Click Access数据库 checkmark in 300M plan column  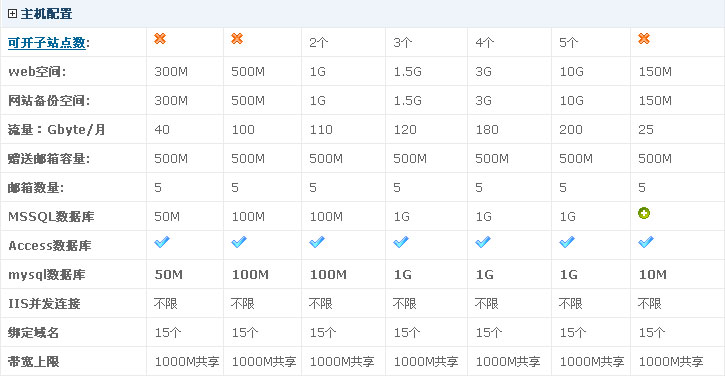[x=162, y=242]
